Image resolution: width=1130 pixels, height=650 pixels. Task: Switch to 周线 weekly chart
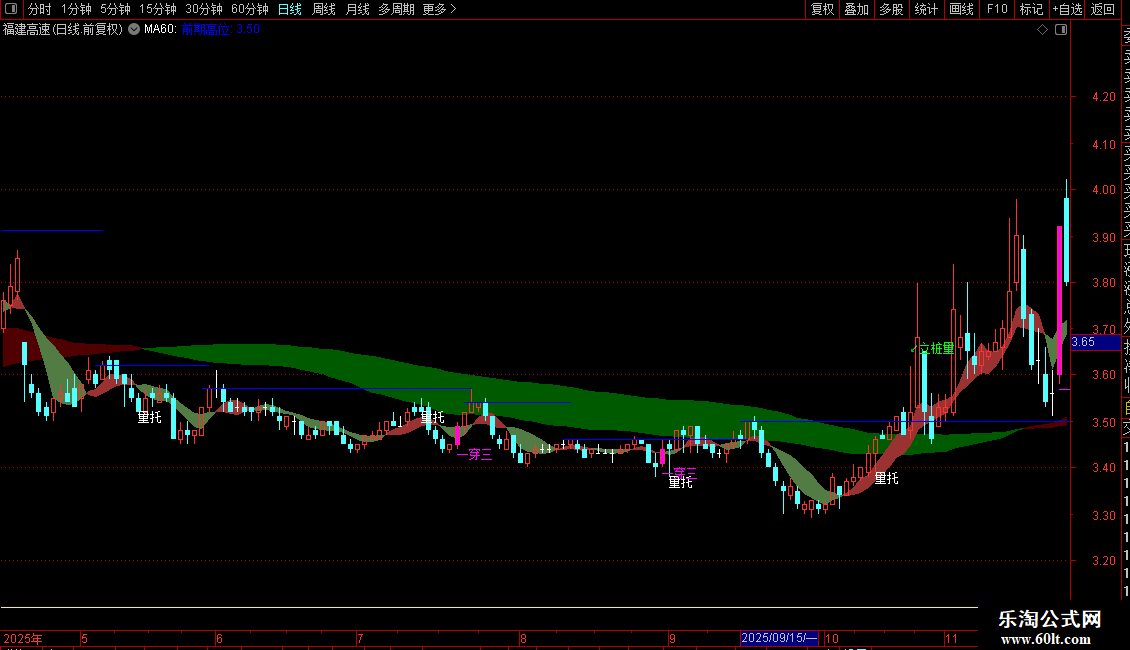pyautogui.click(x=324, y=9)
